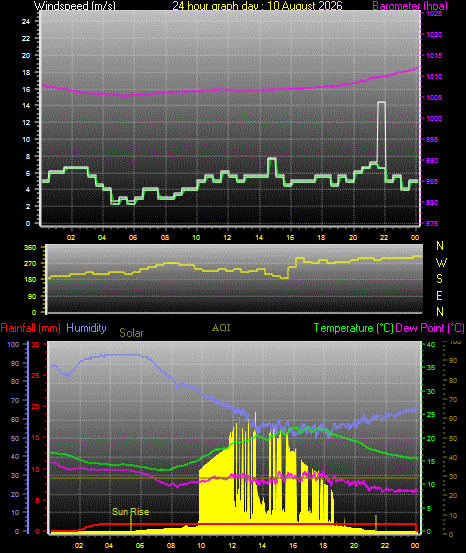Click the 180 wind direction scale value
Screen dimensions: 466x553
[x=30, y=279]
